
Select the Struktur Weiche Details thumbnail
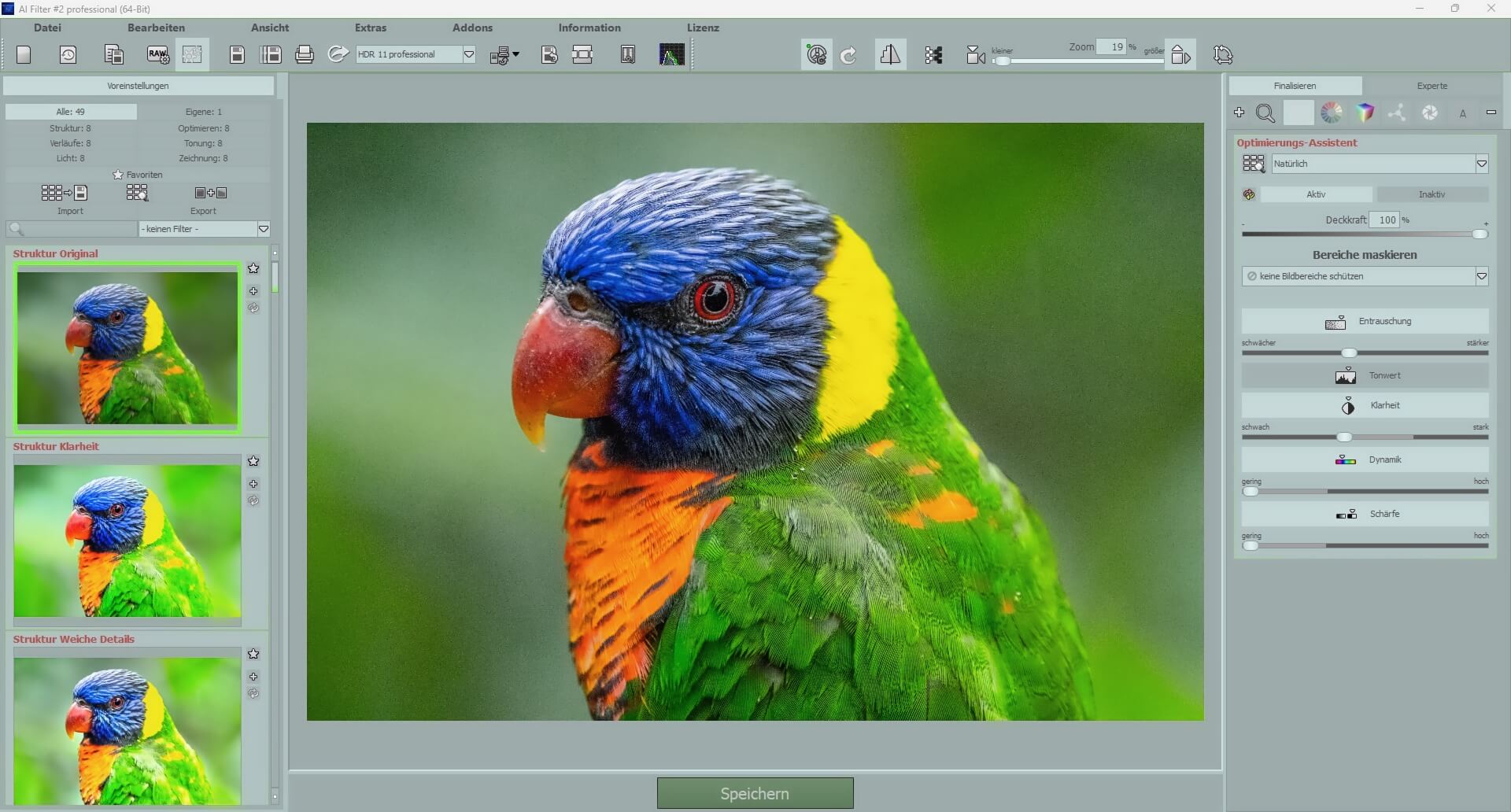coord(126,730)
